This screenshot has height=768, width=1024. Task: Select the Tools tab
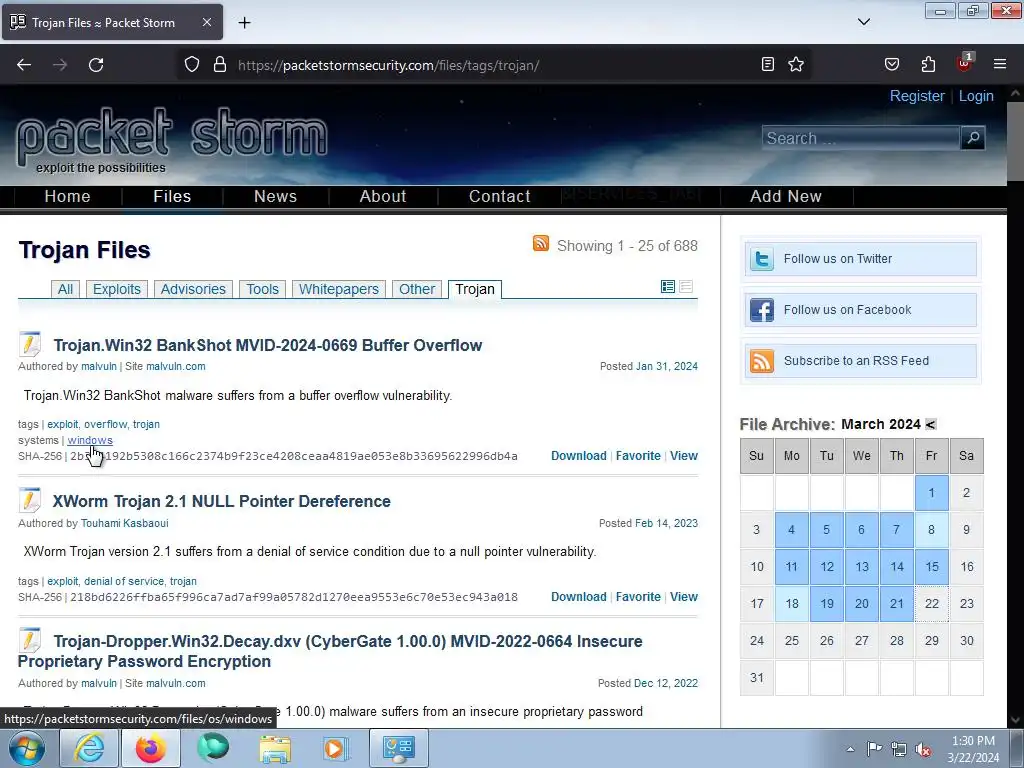pyautogui.click(x=263, y=289)
